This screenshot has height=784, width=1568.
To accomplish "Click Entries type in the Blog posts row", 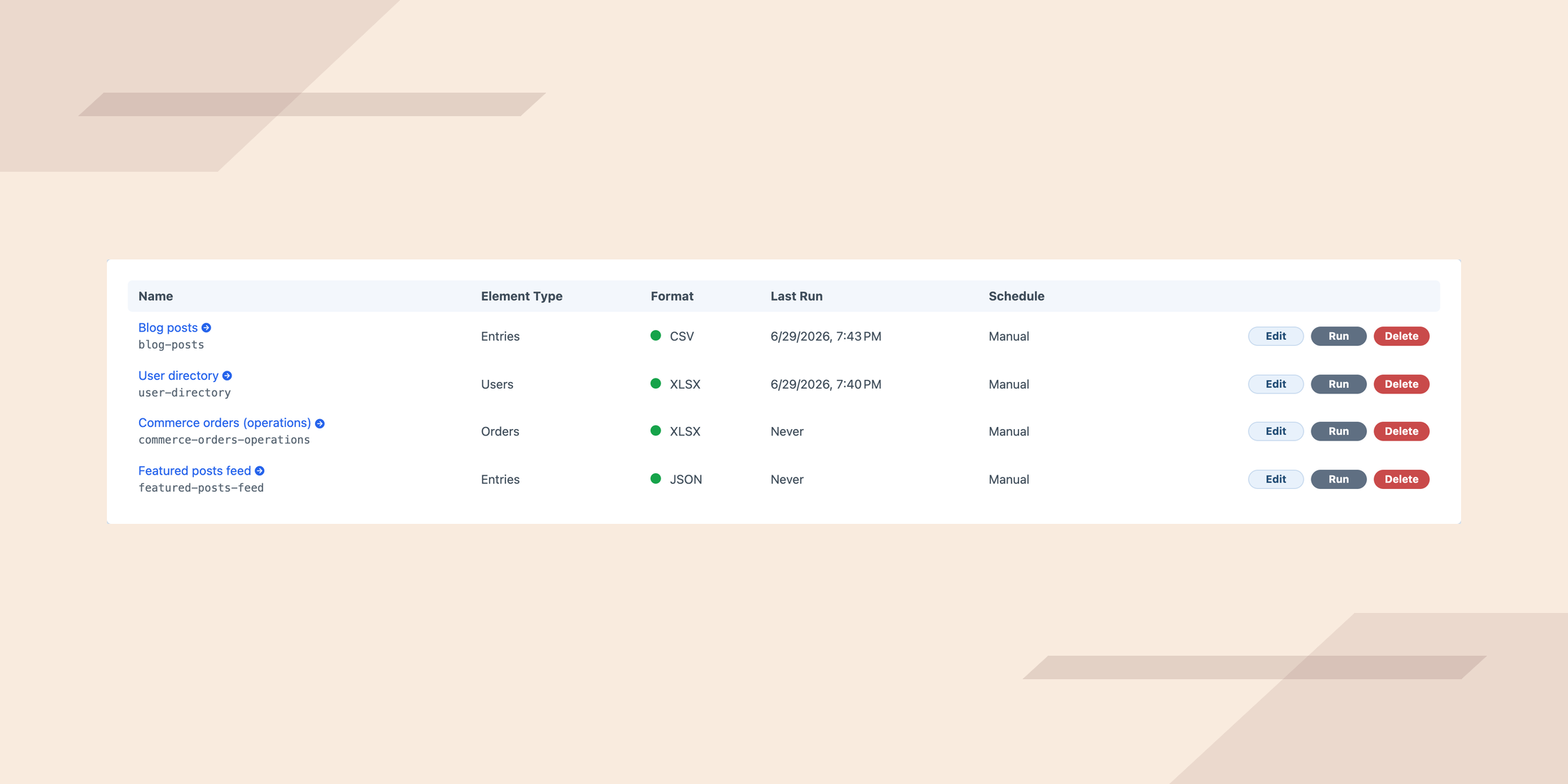I will point(500,336).
